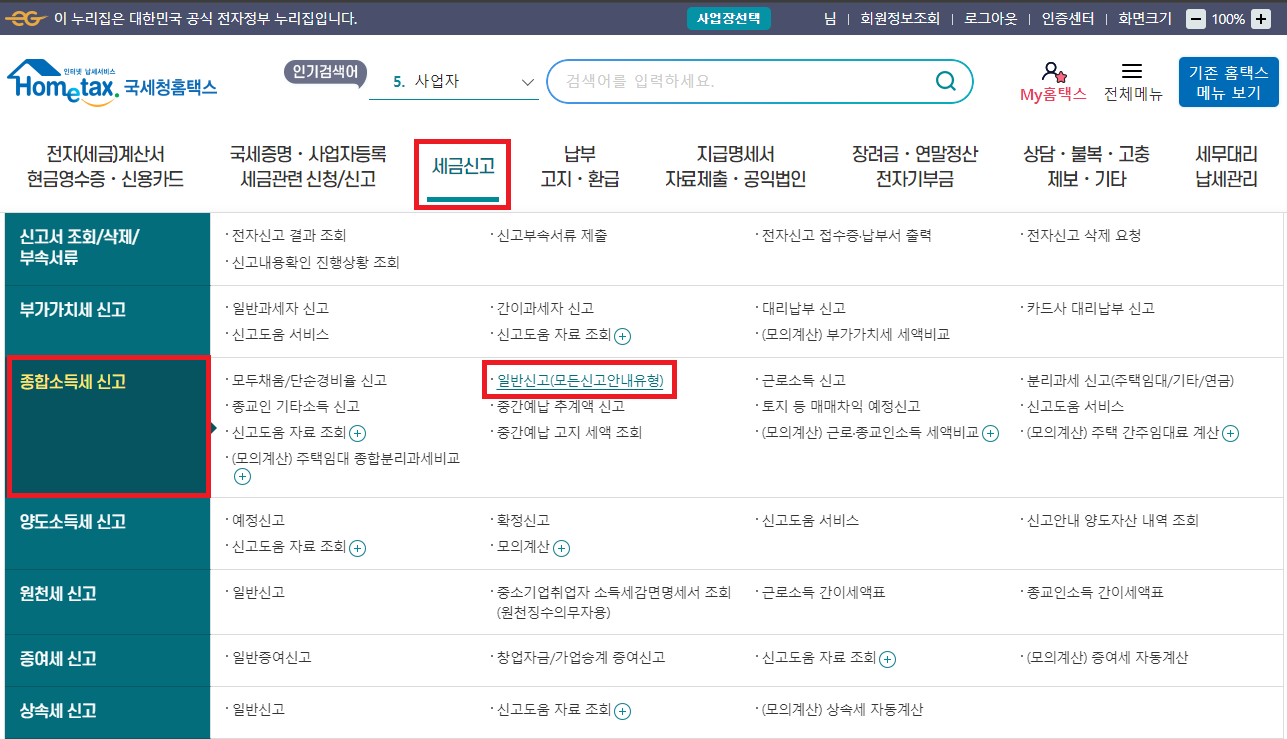Expand plus icon beside 종합소득세 신고도움 자료 조회

coord(357,433)
